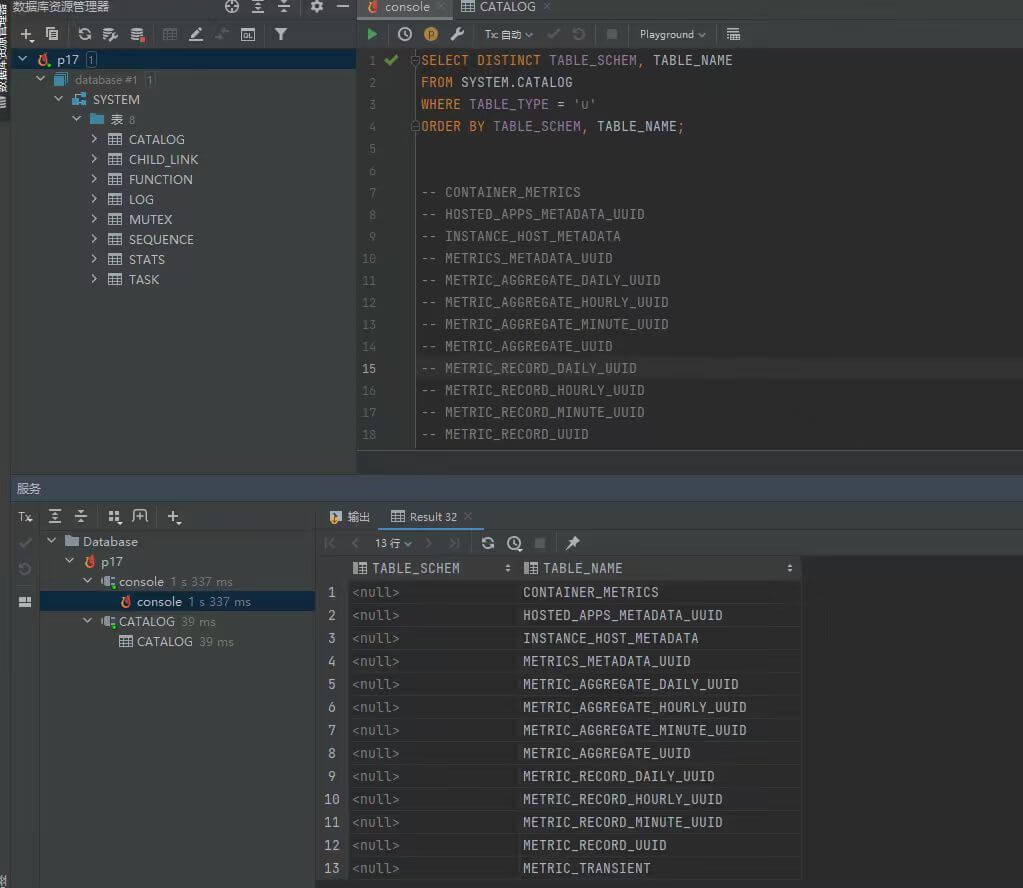1023x888 pixels.
Task: Open the 13 rows page size dropdown
Action: click(393, 543)
